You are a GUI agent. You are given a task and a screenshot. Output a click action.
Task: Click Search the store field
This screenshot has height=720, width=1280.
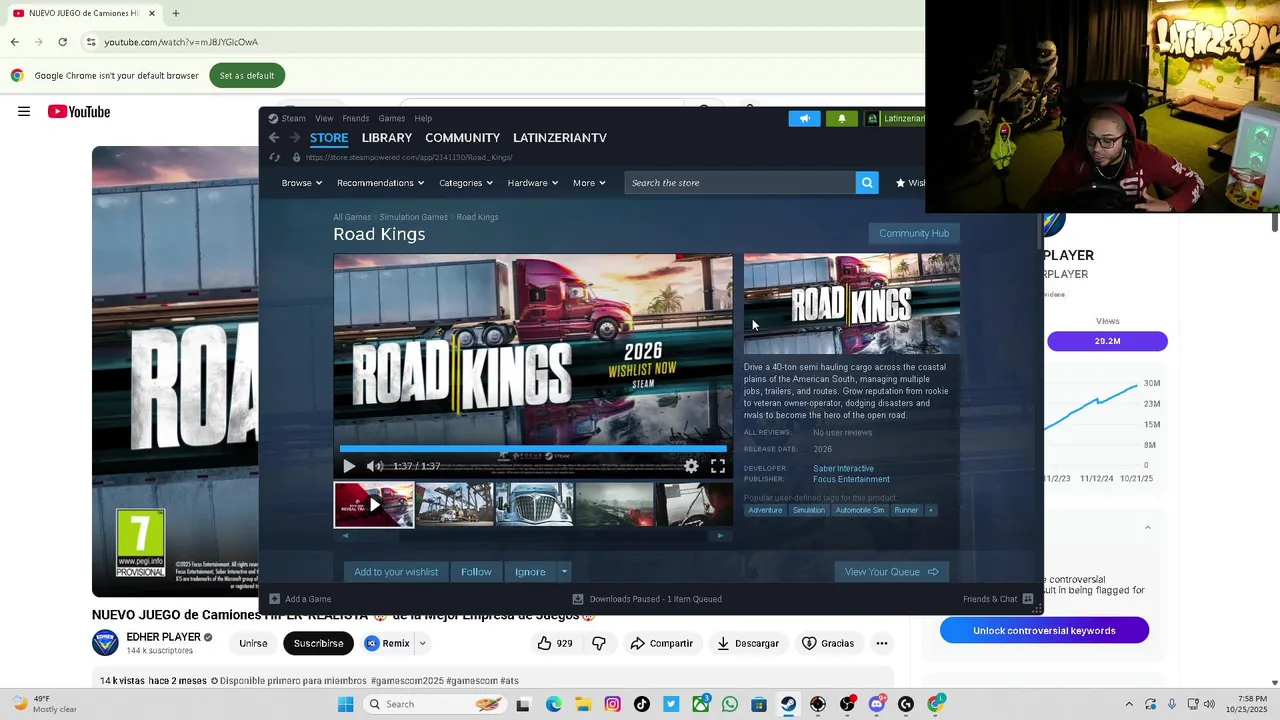[x=740, y=183]
